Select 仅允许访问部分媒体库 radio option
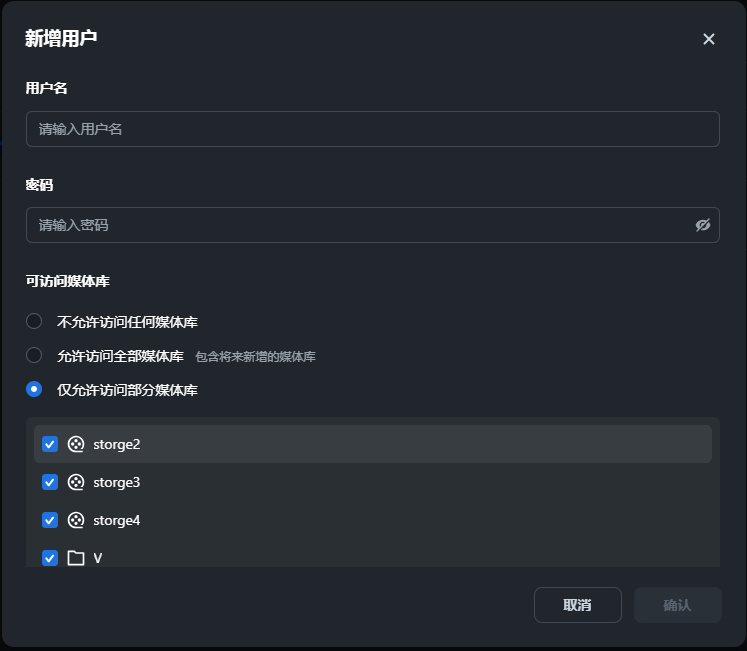Screen dimensions: 747x651 [34, 389]
